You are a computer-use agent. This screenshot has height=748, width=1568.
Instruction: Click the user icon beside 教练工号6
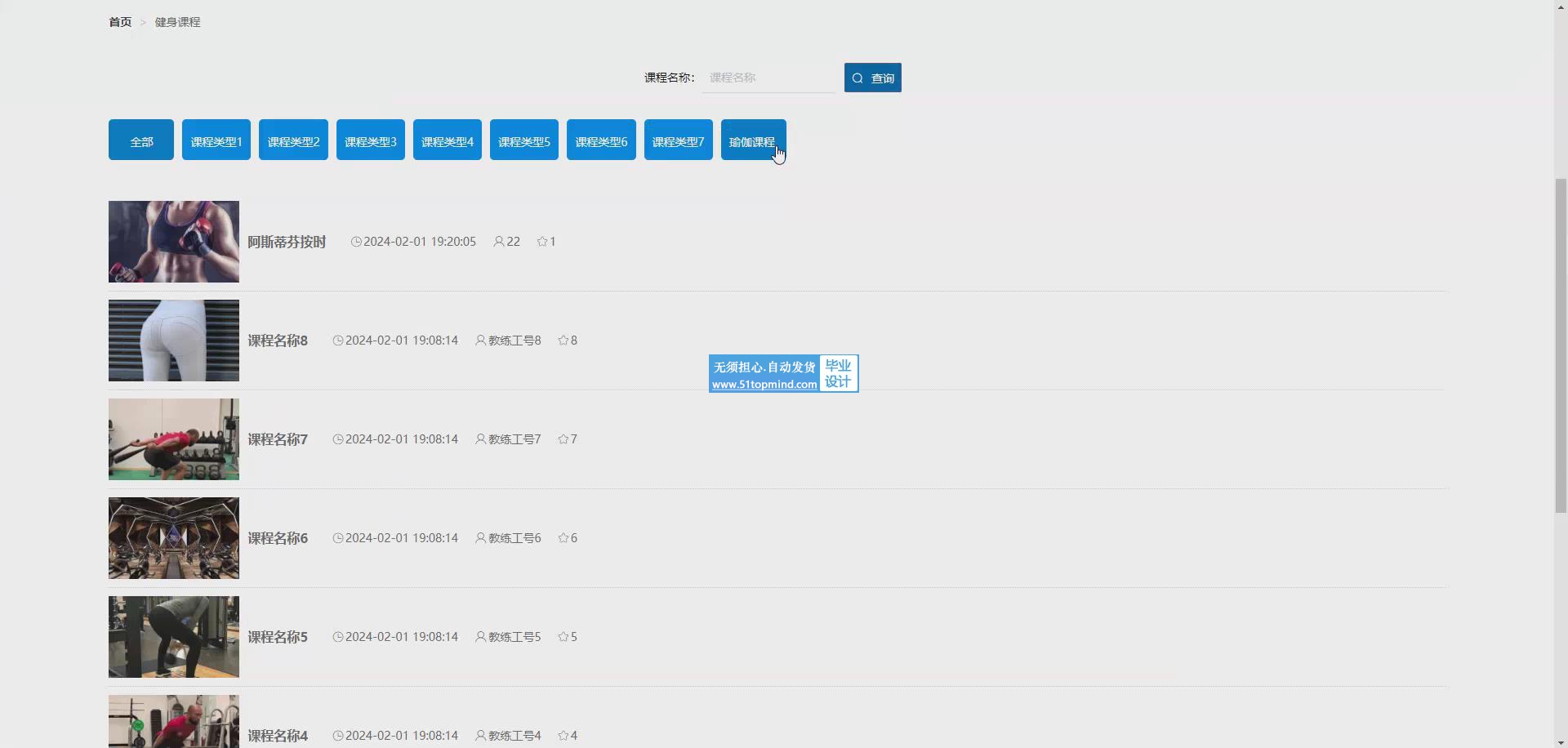click(x=481, y=538)
